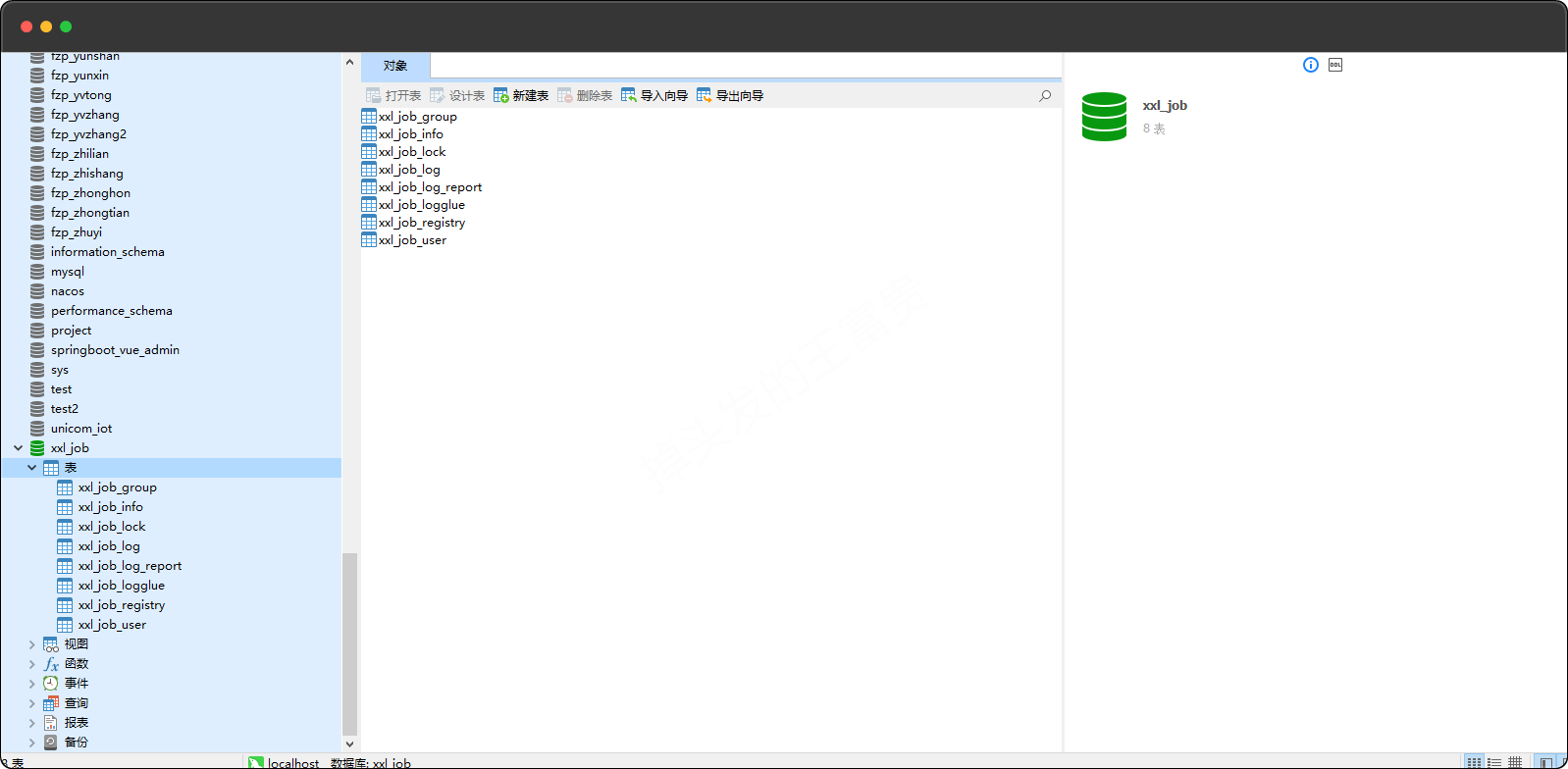Select the 视图 views glasses icon

(51, 644)
